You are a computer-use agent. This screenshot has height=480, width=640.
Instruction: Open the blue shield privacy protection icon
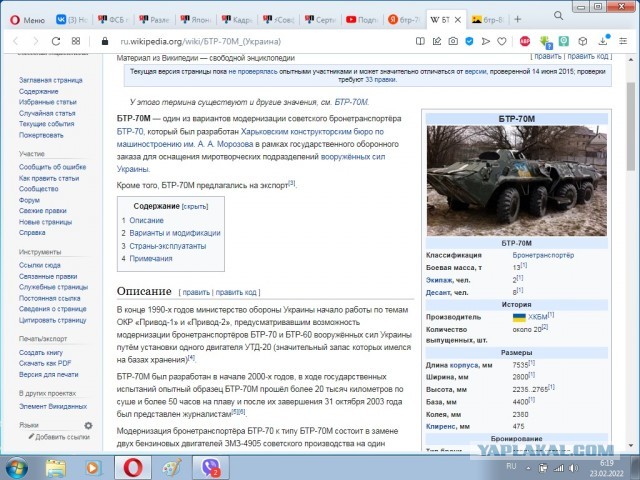tap(469, 41)
